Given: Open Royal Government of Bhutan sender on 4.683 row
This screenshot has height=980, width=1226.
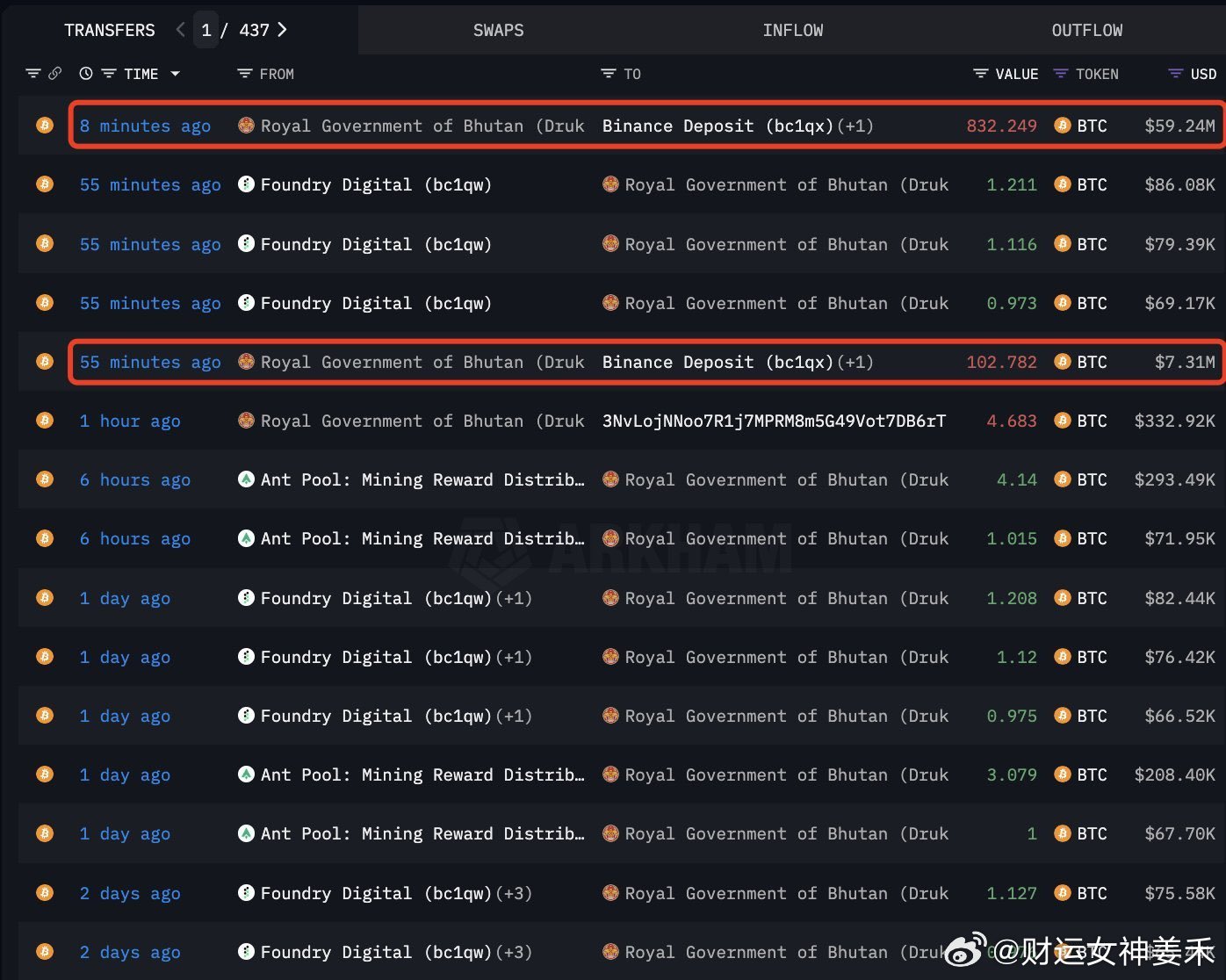Looking at the screenshot, I should (422, 421).
